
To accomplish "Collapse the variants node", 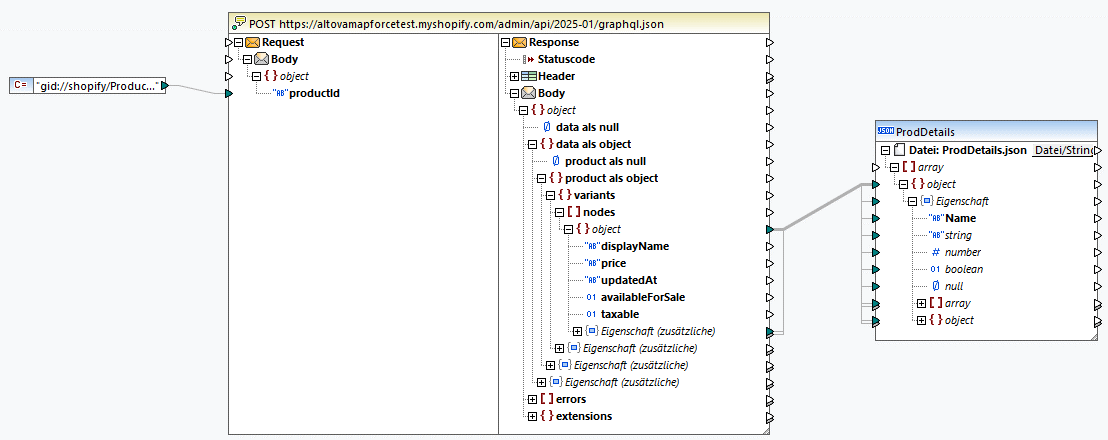I will 549,195.
